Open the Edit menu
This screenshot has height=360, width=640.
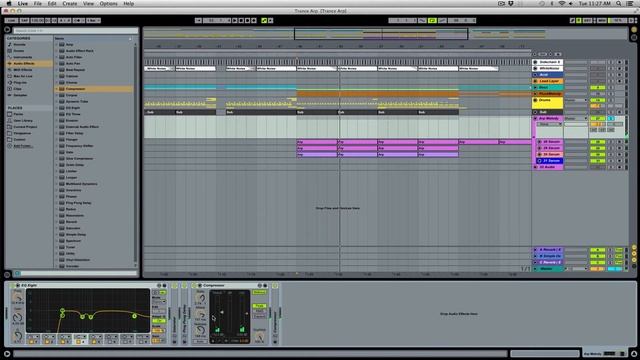pos(52,4)
